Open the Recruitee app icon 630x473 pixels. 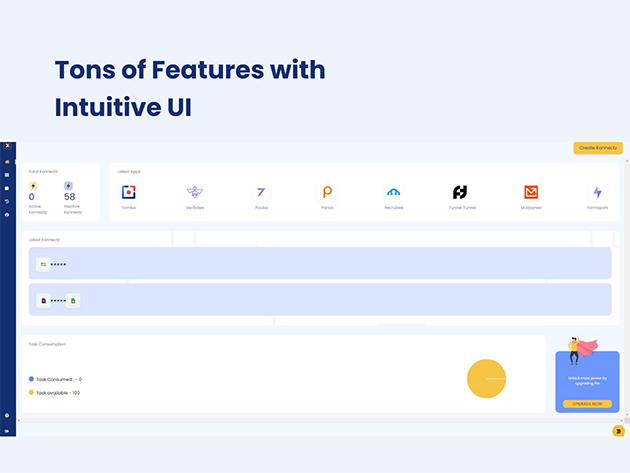point(394,192)
